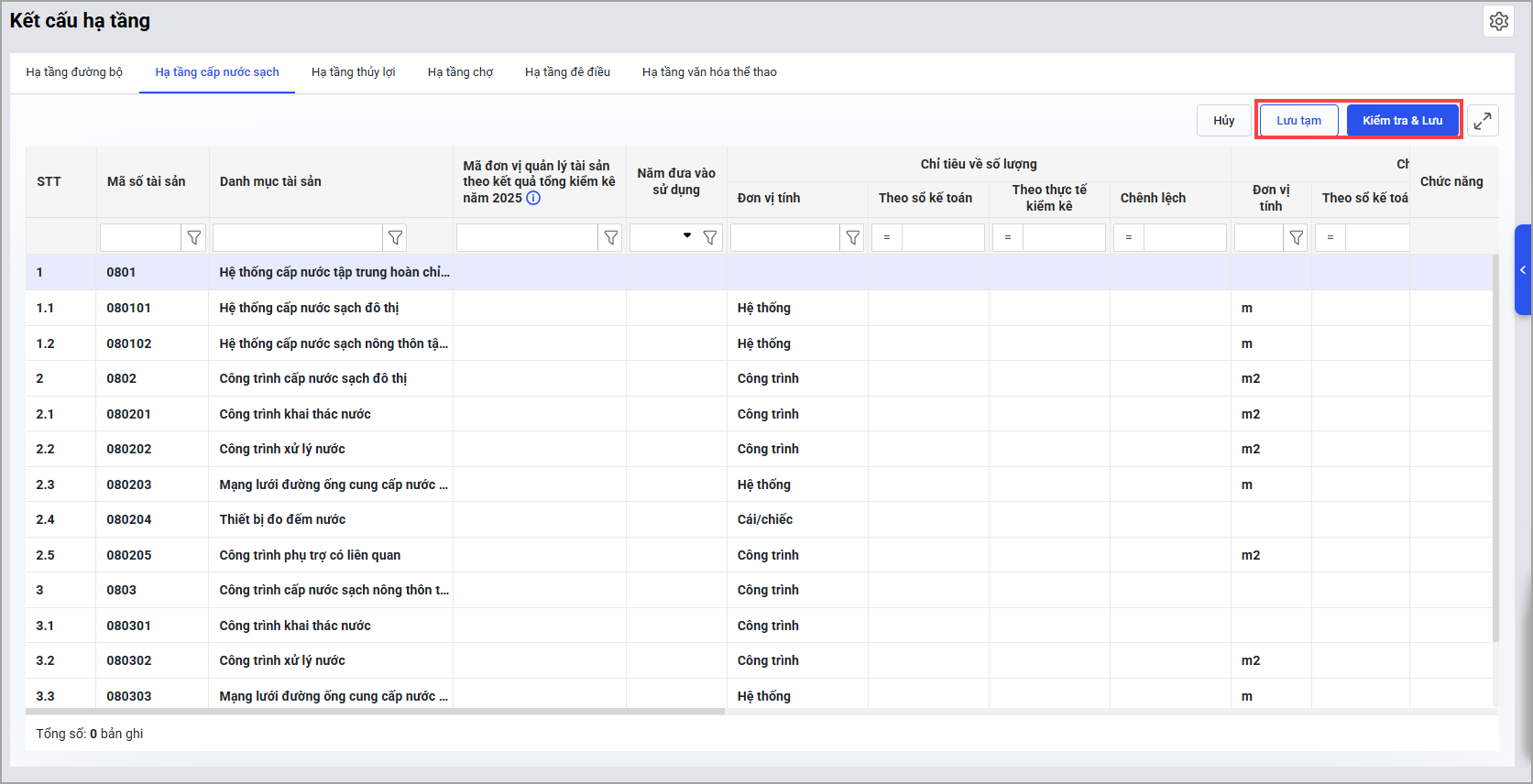This screenshot has width=1533, height=784.
Task: Switch to Hạ tầng đường bộ tab
Action: (74, 72)
